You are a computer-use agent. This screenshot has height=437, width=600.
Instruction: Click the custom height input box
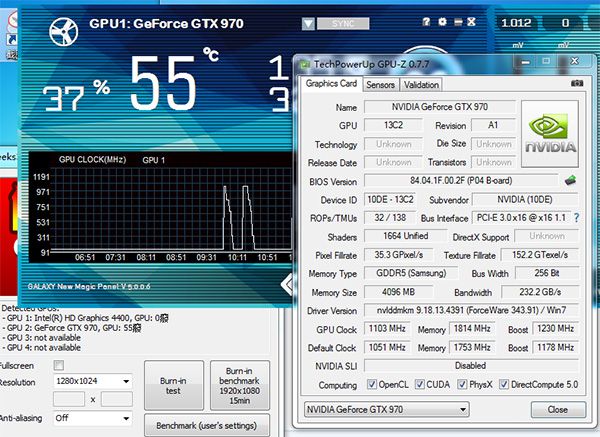point(117,399)
